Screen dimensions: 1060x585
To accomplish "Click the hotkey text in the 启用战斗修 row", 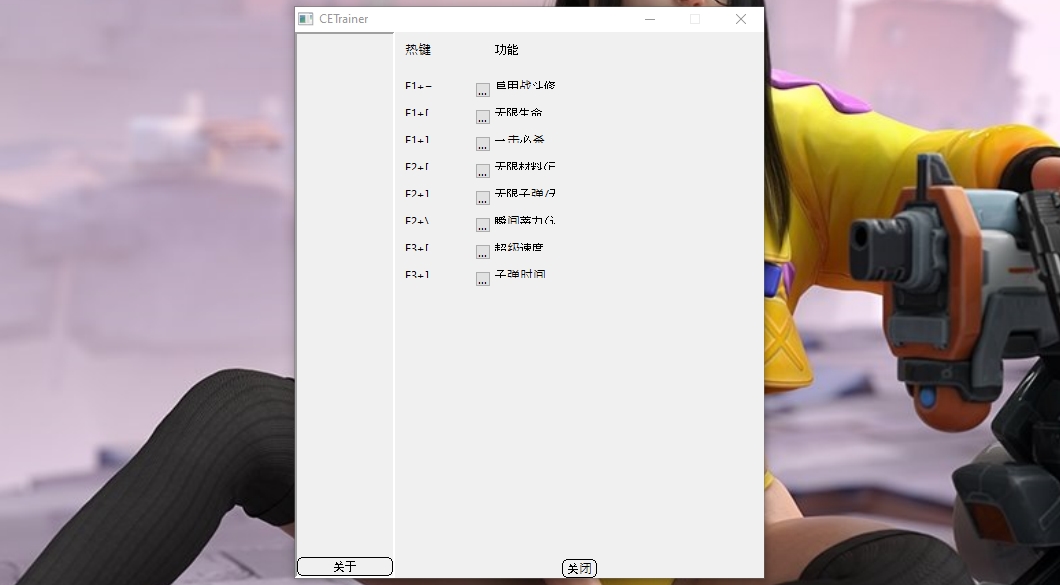I will (x=418, y=86).
